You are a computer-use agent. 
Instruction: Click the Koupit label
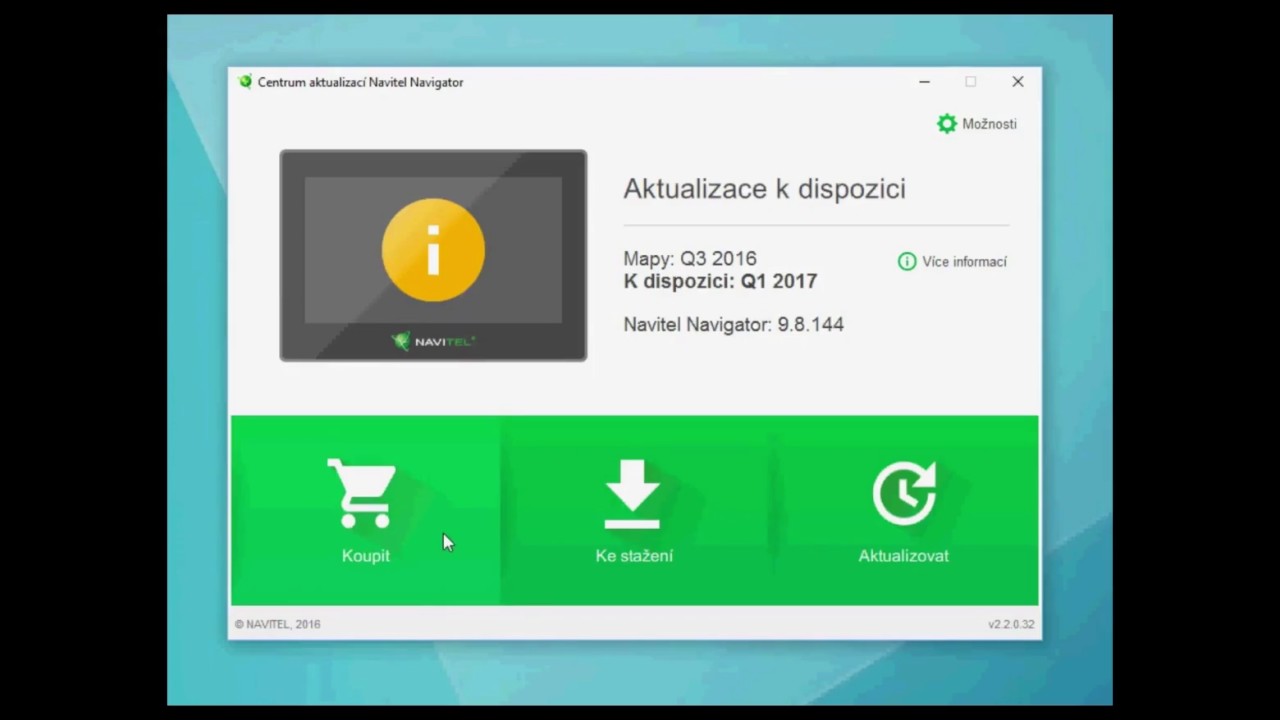(x=366, y=556)
